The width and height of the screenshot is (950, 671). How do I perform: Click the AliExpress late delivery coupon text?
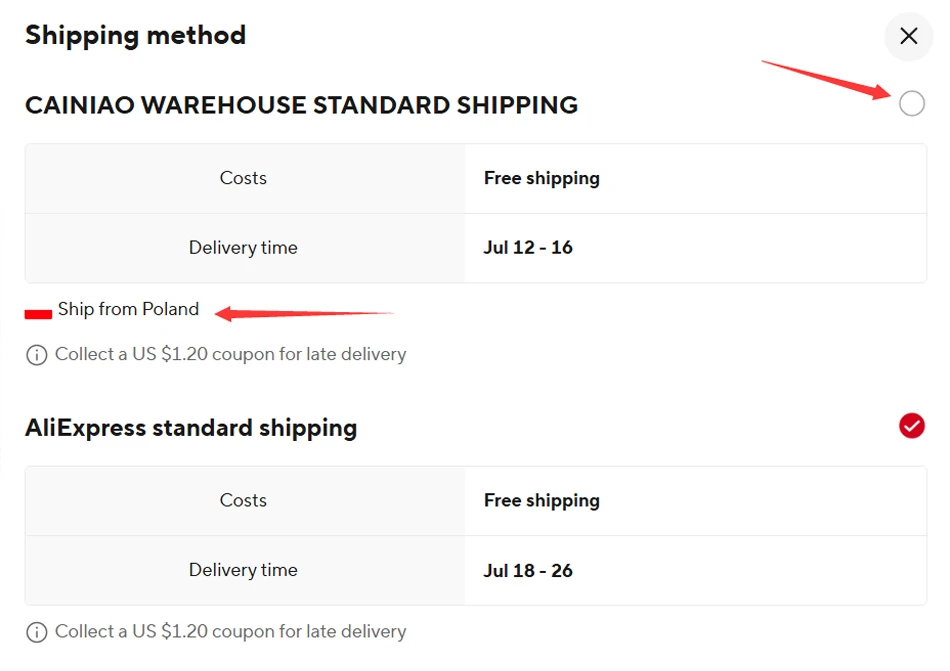(230, 631)
